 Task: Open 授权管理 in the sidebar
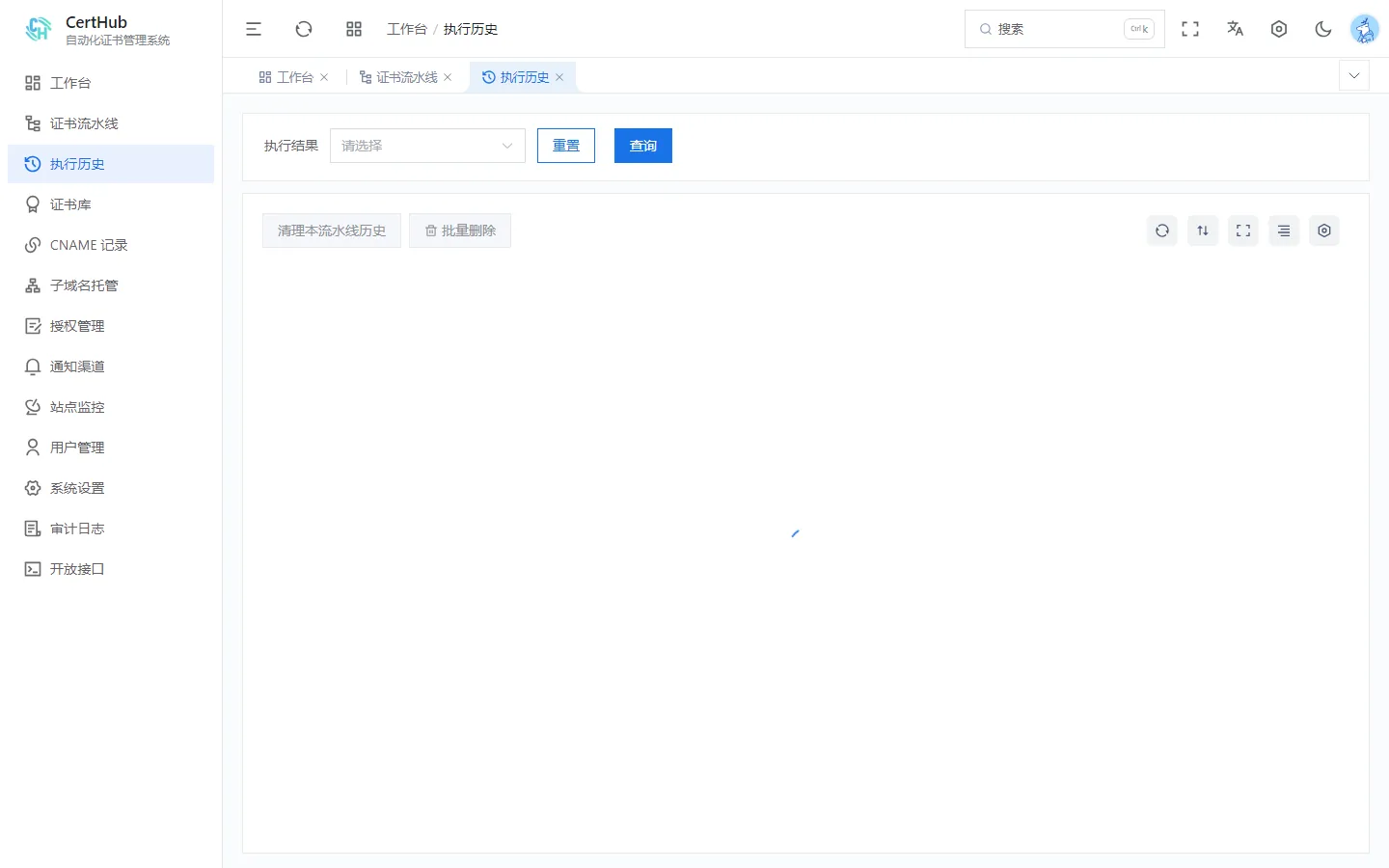pyautogui.click(x=111, y=326)
